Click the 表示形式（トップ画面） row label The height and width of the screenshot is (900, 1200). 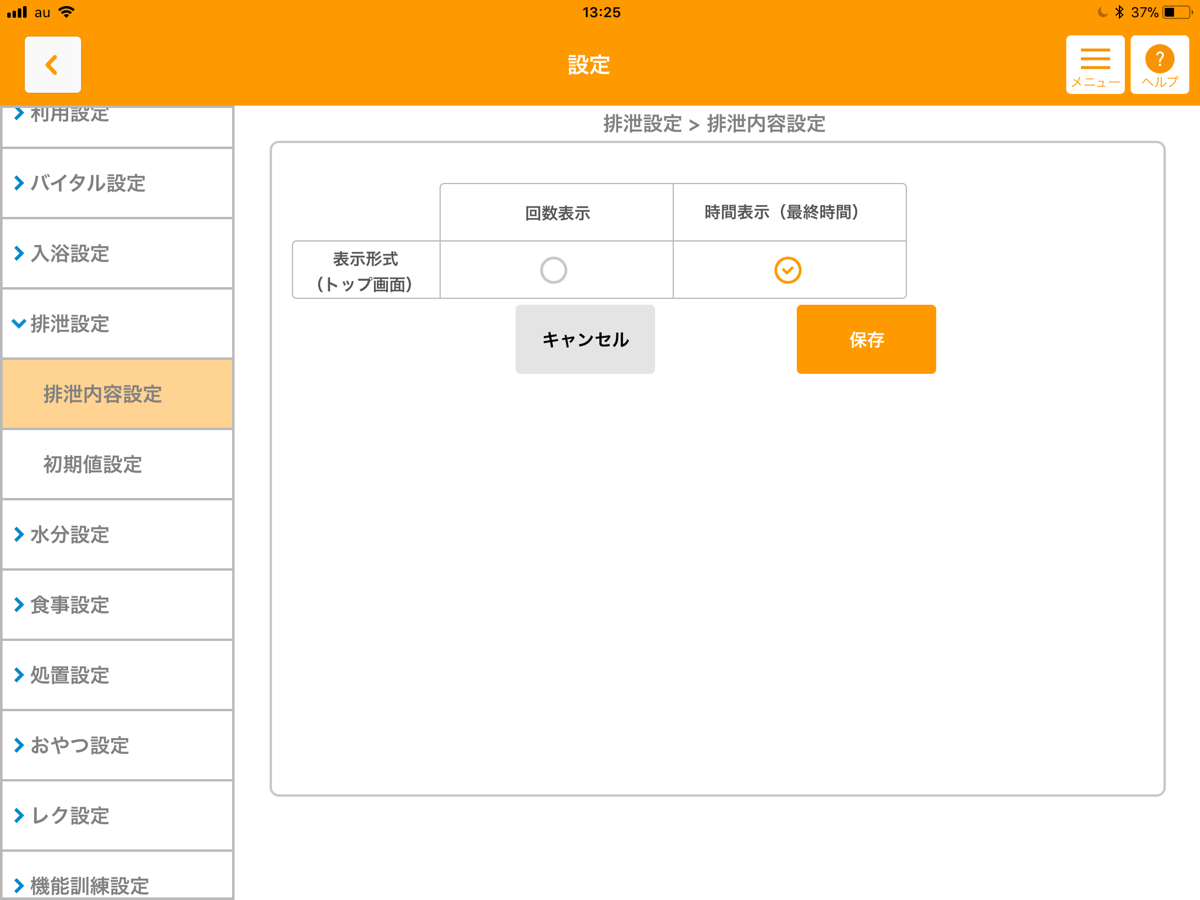point(366,271)
